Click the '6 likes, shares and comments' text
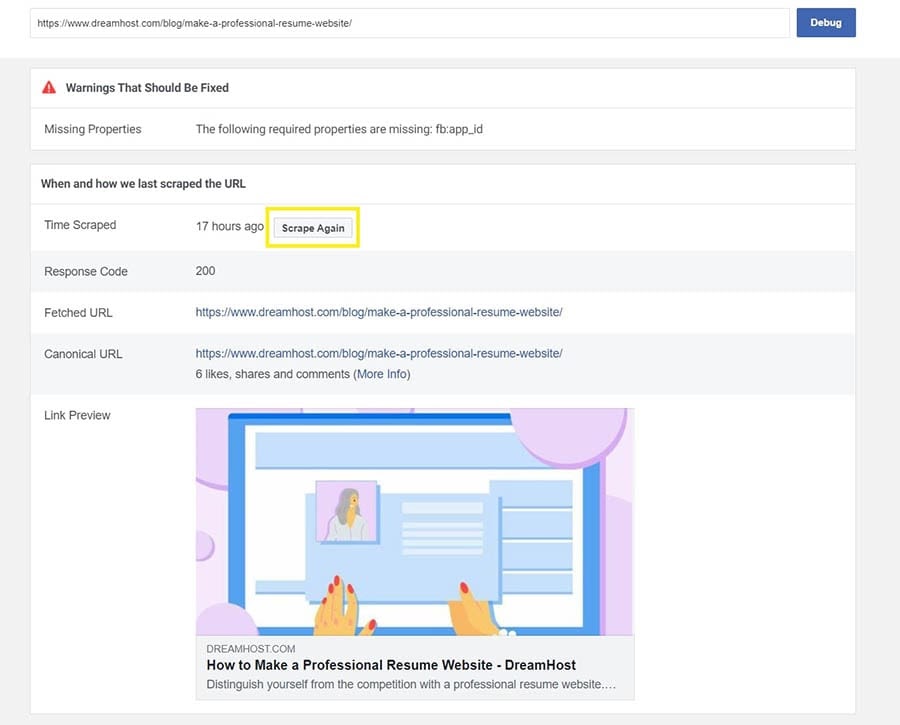This screenshot has width=900, height=725. click(x=272, y=374)
